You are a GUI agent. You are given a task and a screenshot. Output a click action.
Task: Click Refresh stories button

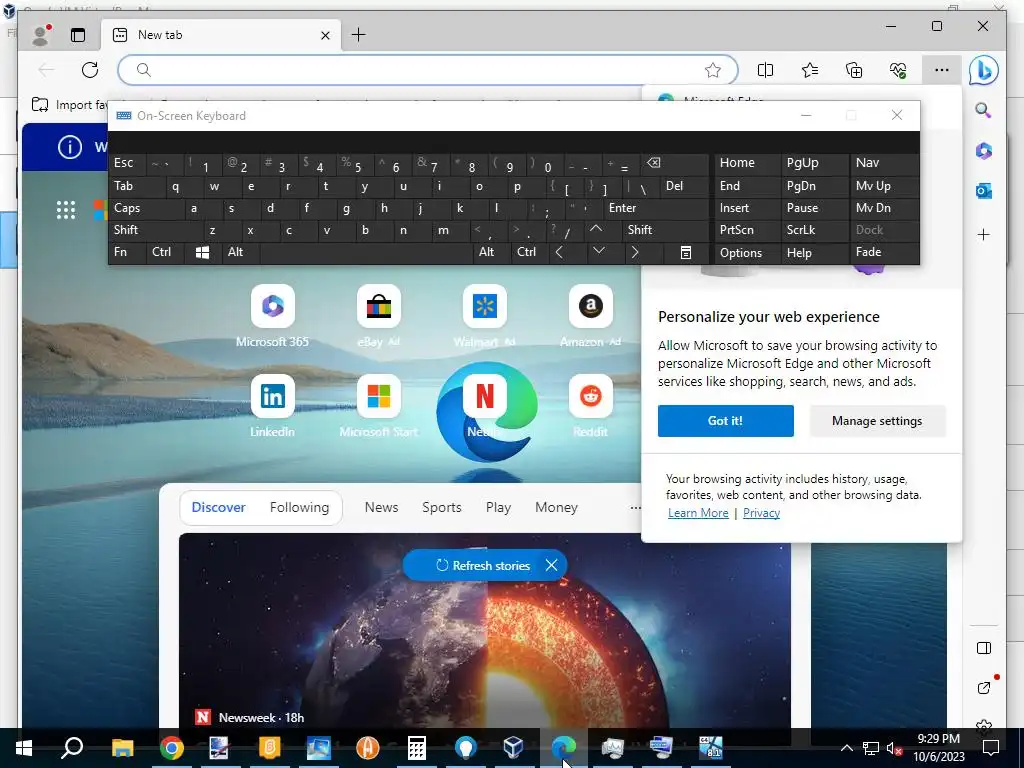[483, 566]
